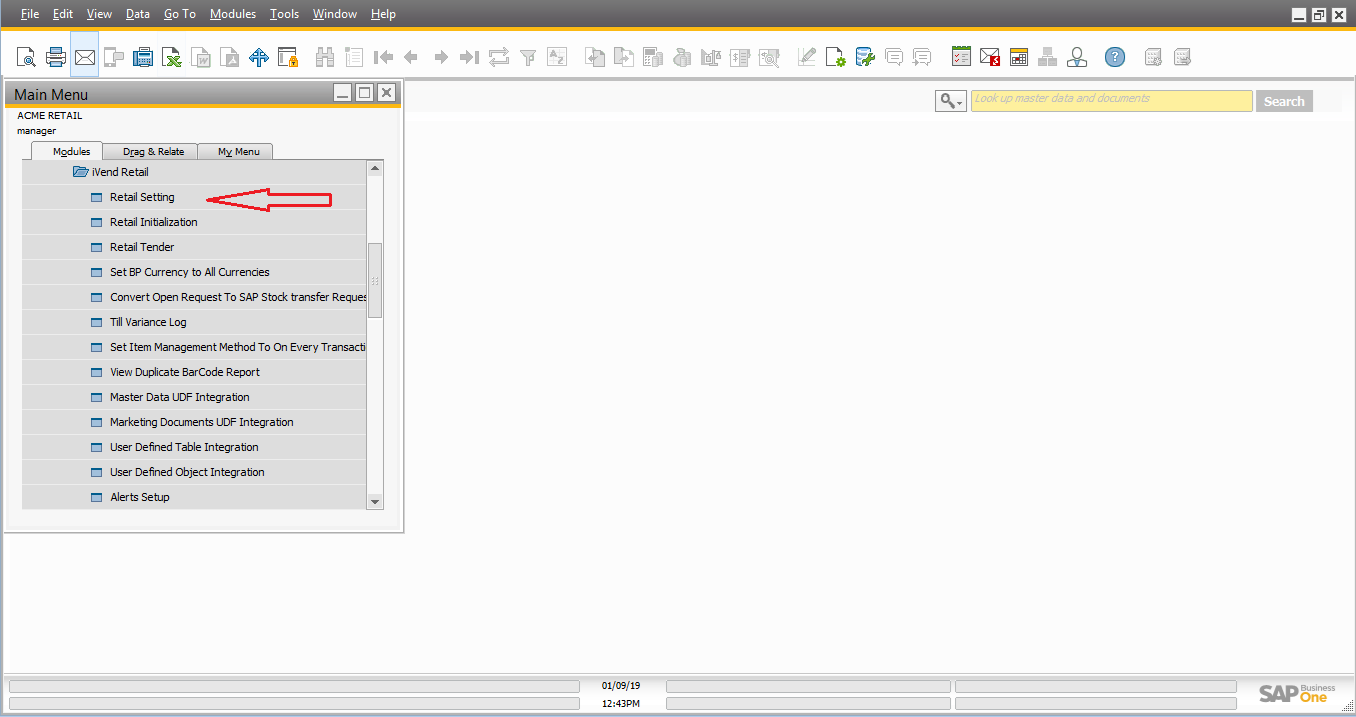
Task: Click the Main Menu scrollbar thumb
Action: [375, 280]
